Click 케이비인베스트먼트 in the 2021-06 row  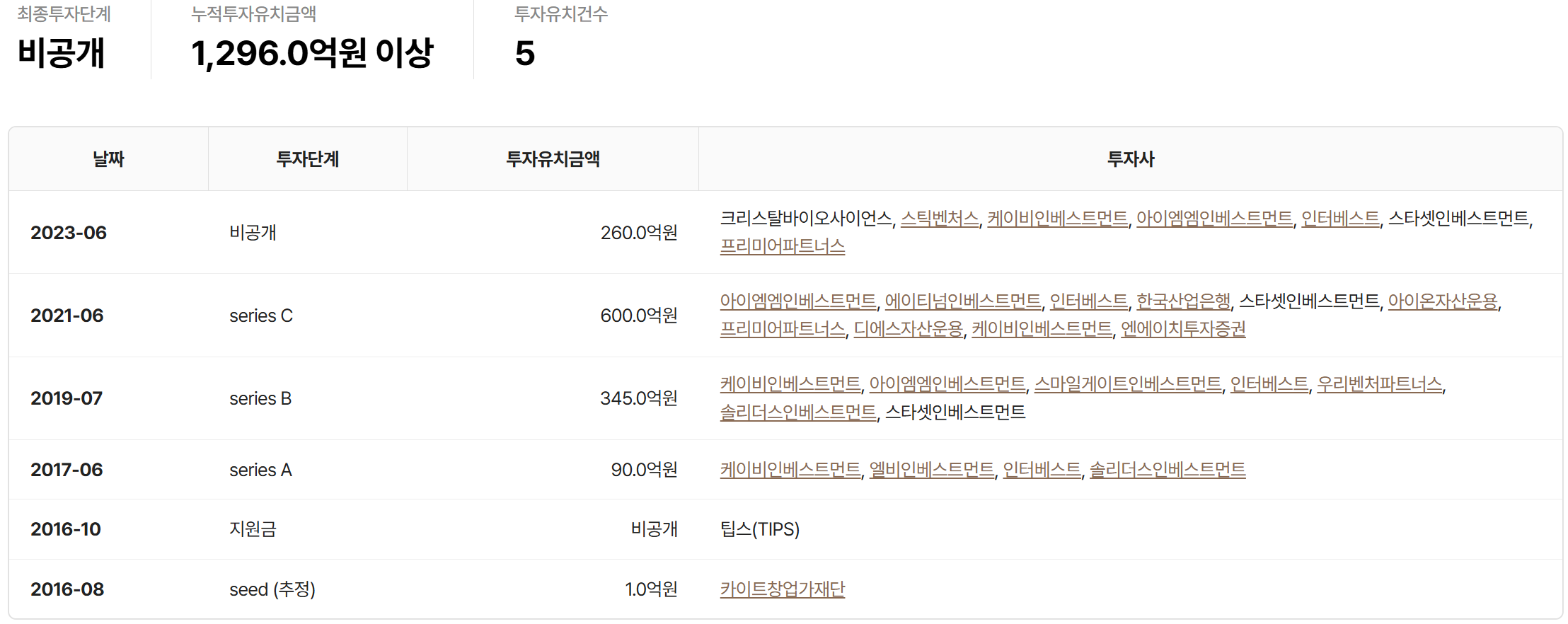click(x=1042, y=329)
